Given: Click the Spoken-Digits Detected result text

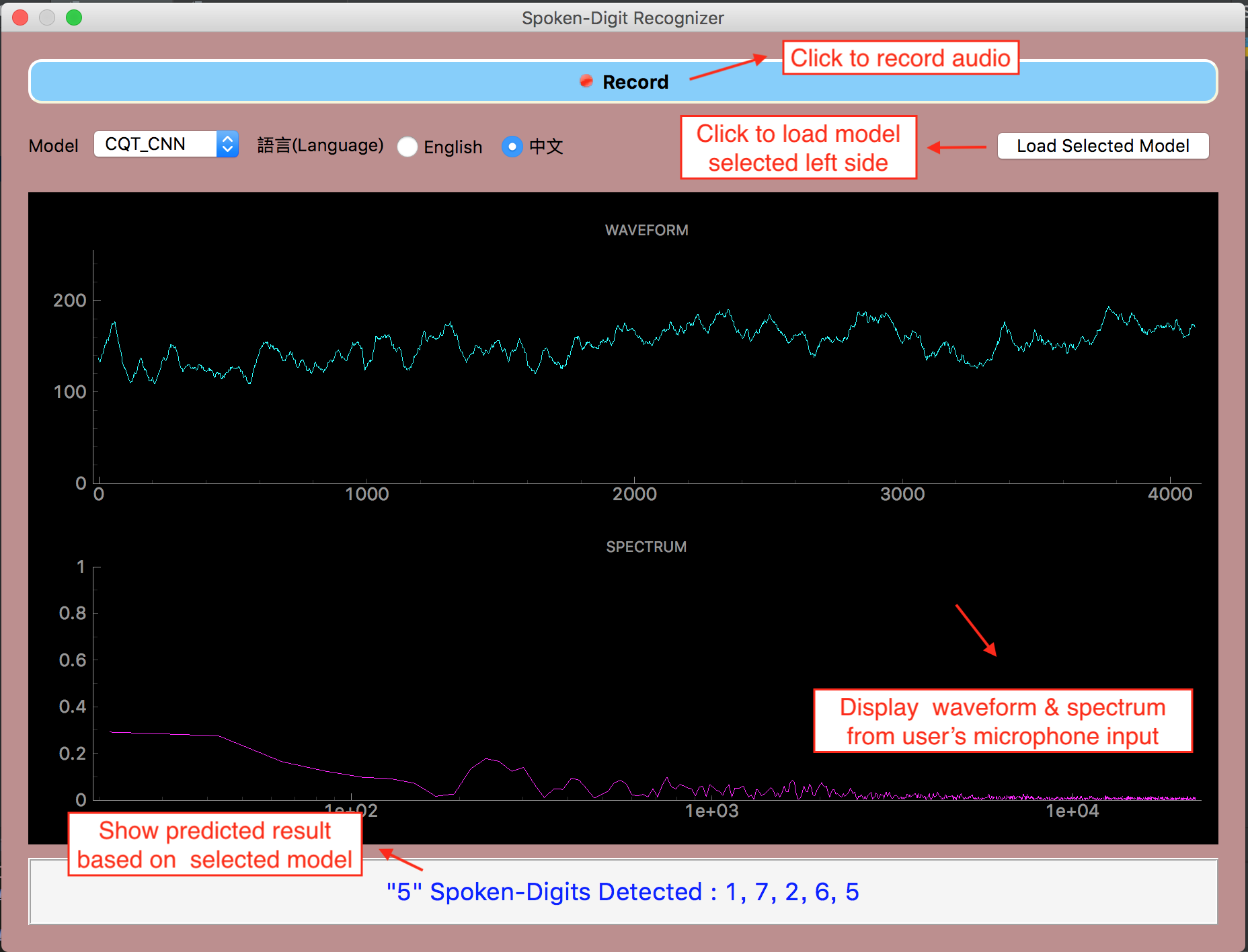Looking at the screenshot, I should pos(623,891).
